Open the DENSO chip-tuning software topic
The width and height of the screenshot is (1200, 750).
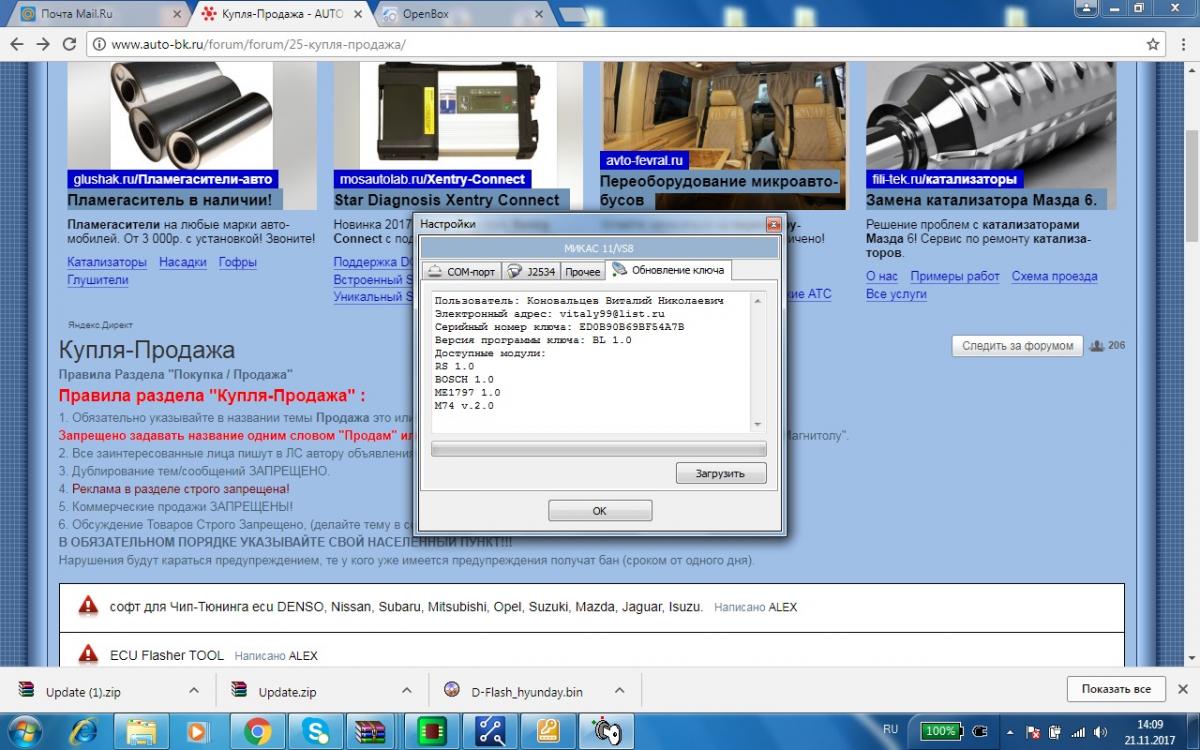(406, 607)
